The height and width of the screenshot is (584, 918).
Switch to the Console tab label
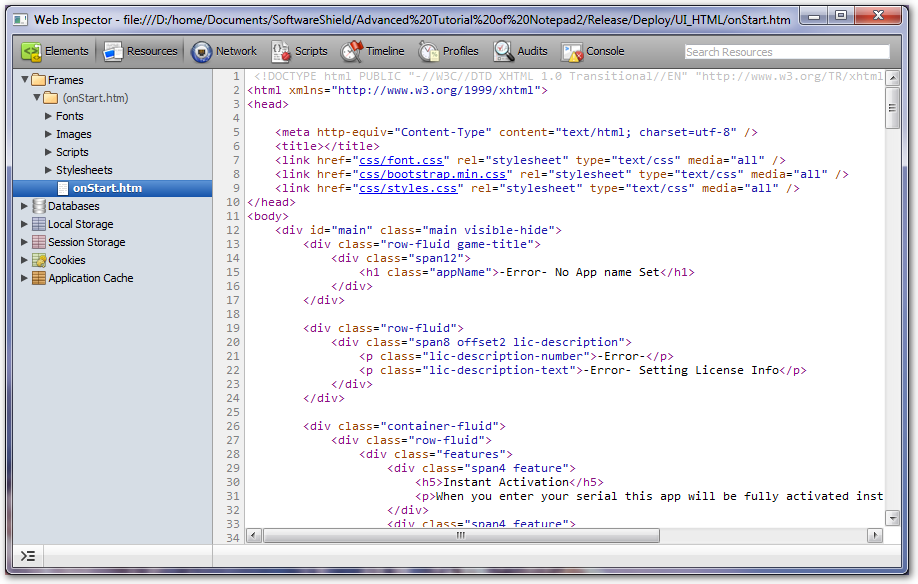(x=605, y=51)
